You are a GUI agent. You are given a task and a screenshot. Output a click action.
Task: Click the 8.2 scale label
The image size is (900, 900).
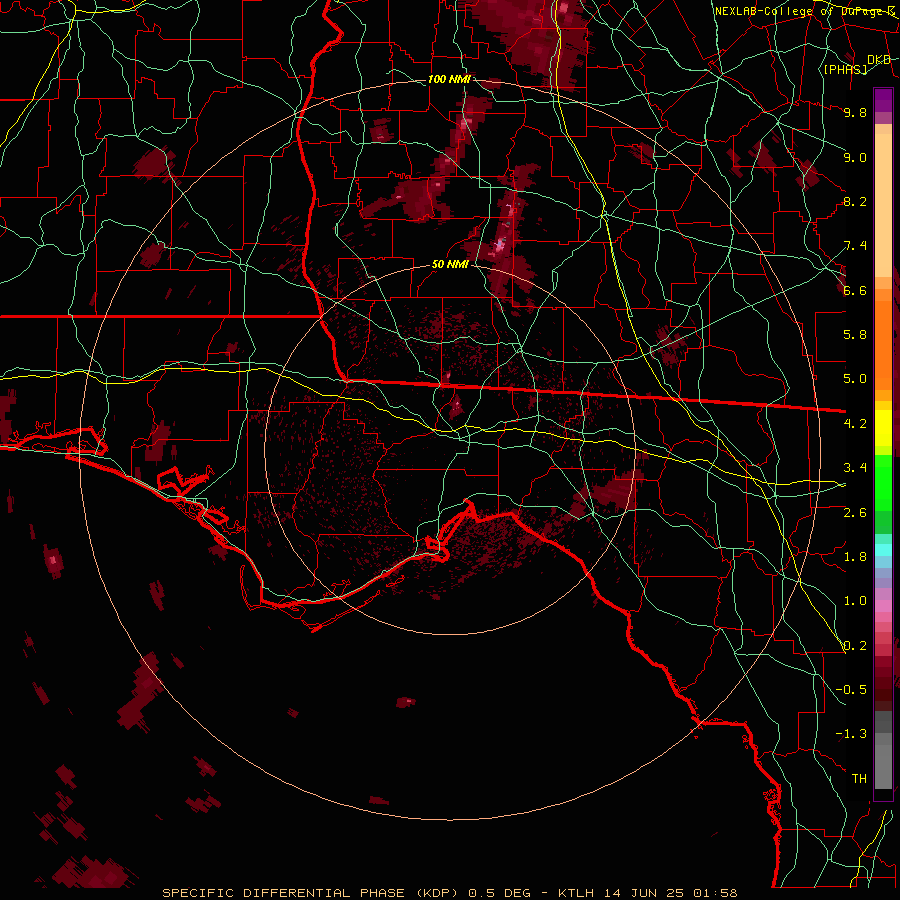pos(855,201)
